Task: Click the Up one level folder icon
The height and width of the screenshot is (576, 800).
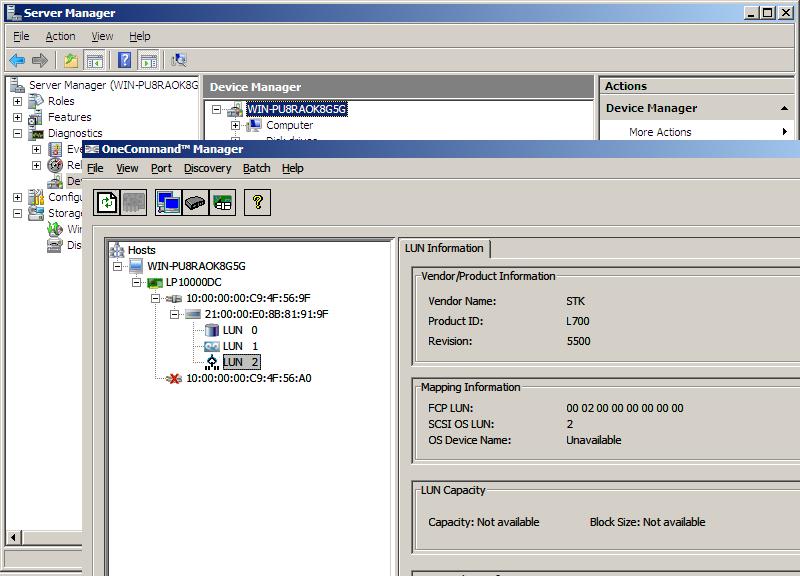Action: 71,60
